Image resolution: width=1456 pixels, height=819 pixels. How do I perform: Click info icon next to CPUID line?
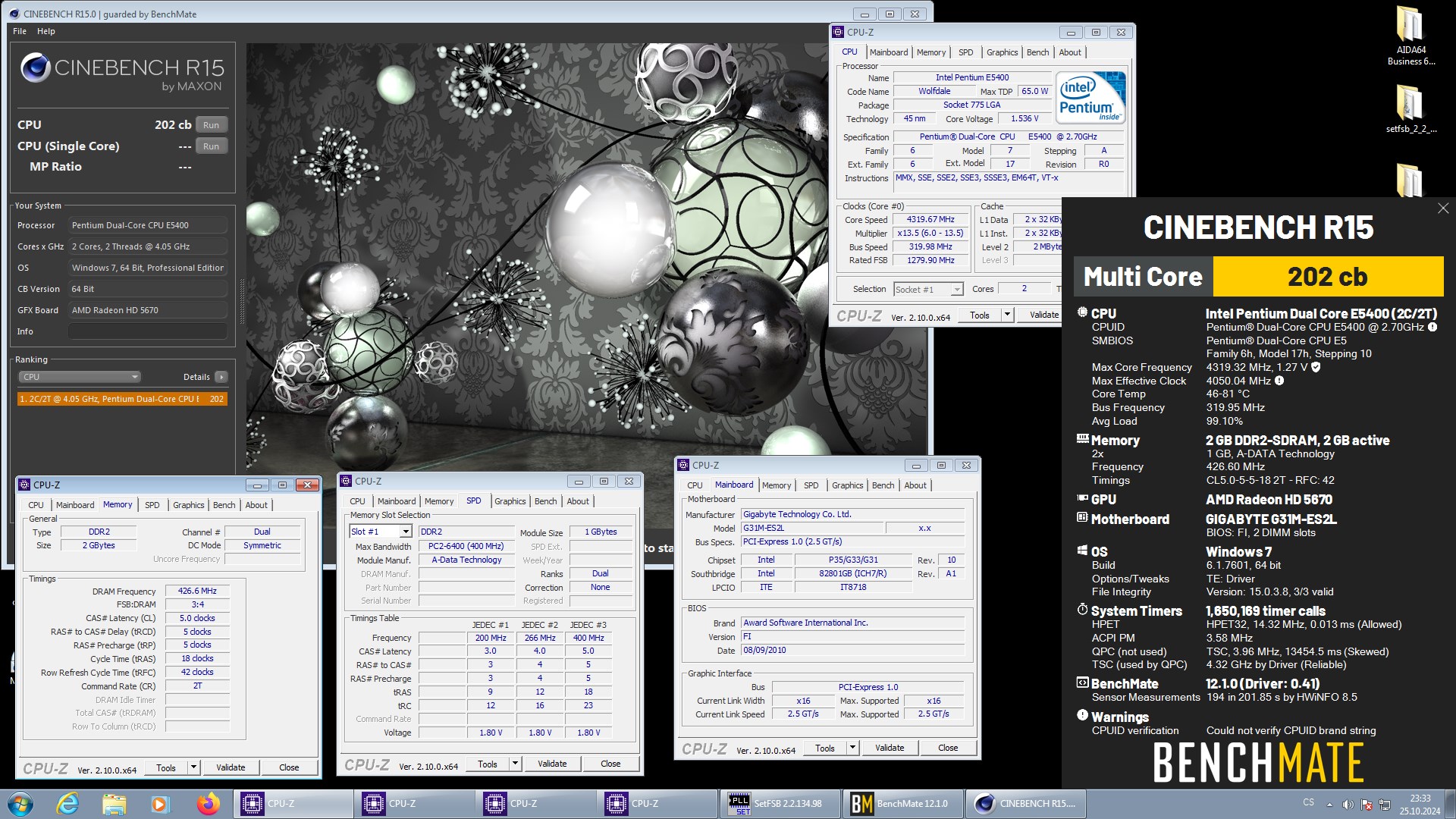(1432, 327)
